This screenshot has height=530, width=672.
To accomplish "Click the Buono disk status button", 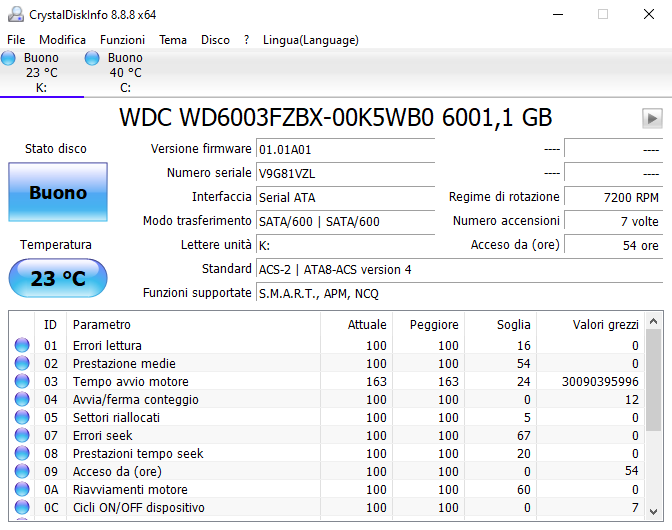I will (58, 192).
